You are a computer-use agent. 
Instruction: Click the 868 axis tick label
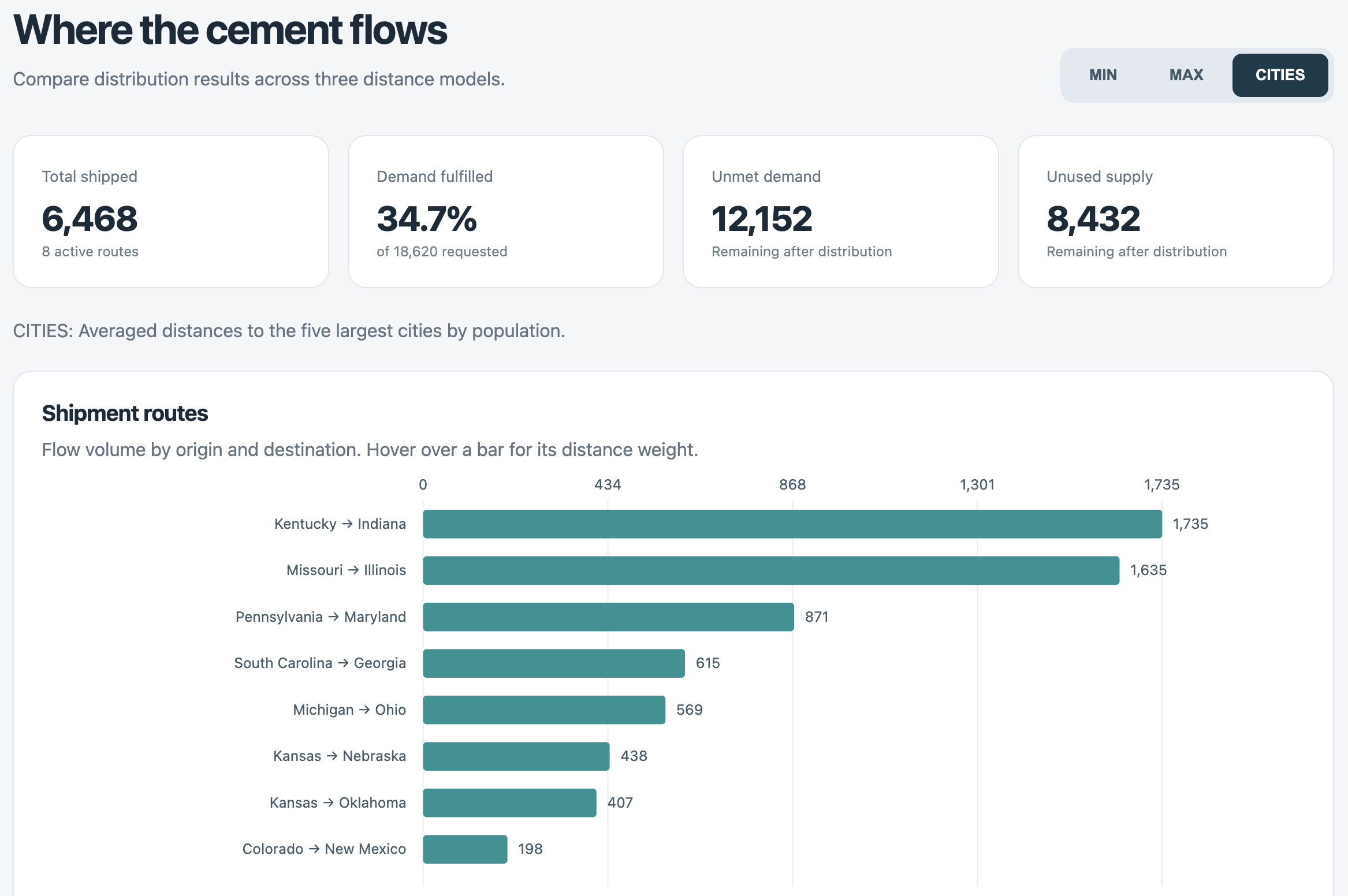click(x=792, y=484)
